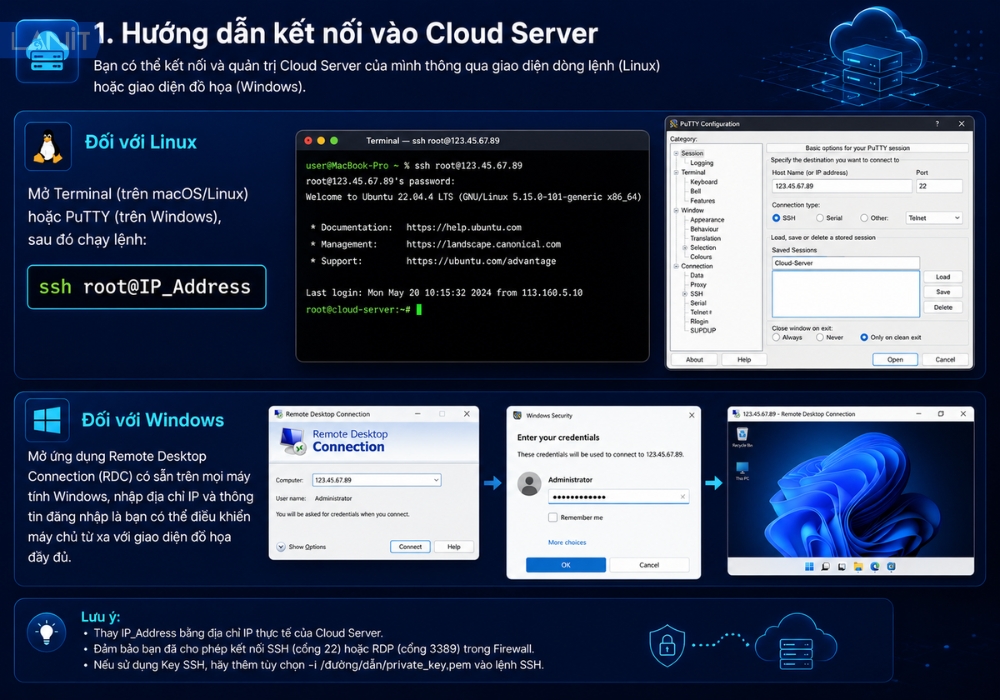Open Task View on the remote taskbar
Image resolution: width=1000 pixels, height=700 pixels.
pos(842,566)
